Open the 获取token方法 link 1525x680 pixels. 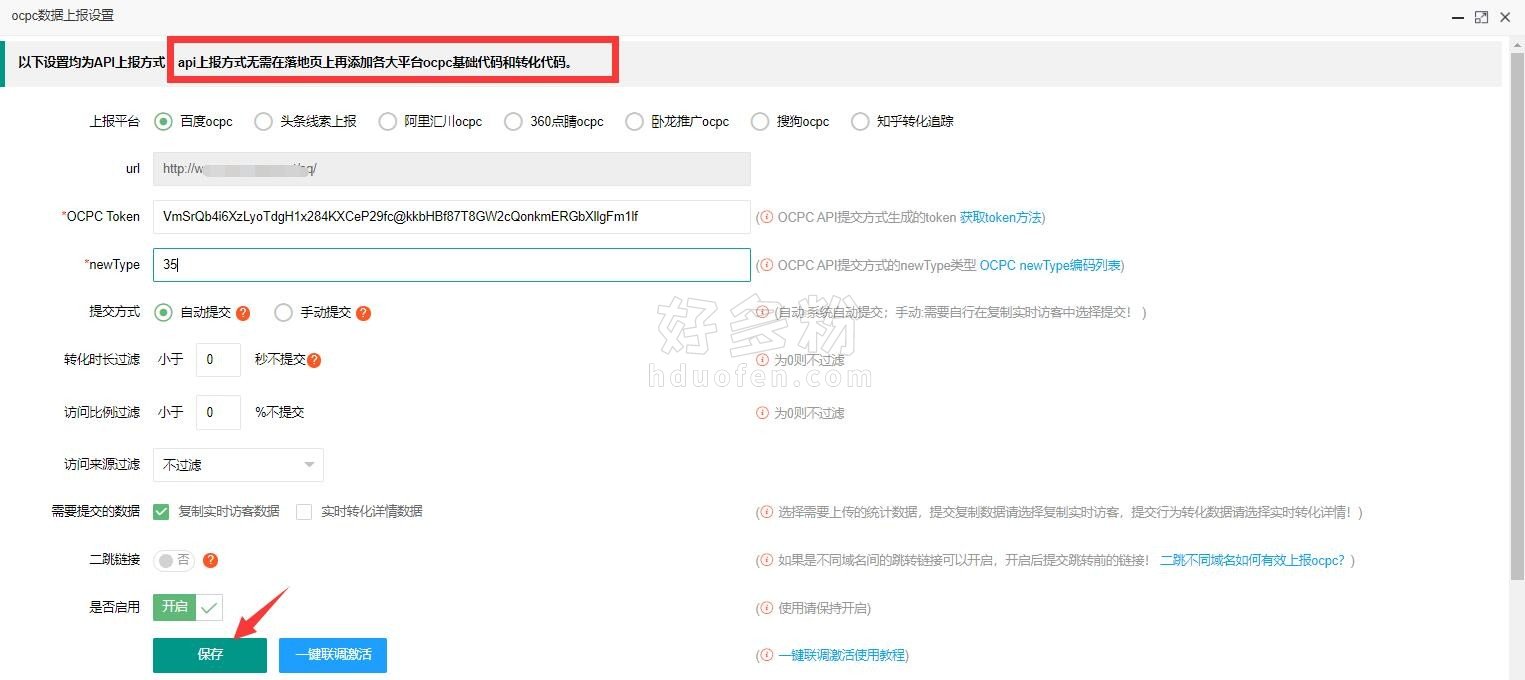pos(1000,217)
